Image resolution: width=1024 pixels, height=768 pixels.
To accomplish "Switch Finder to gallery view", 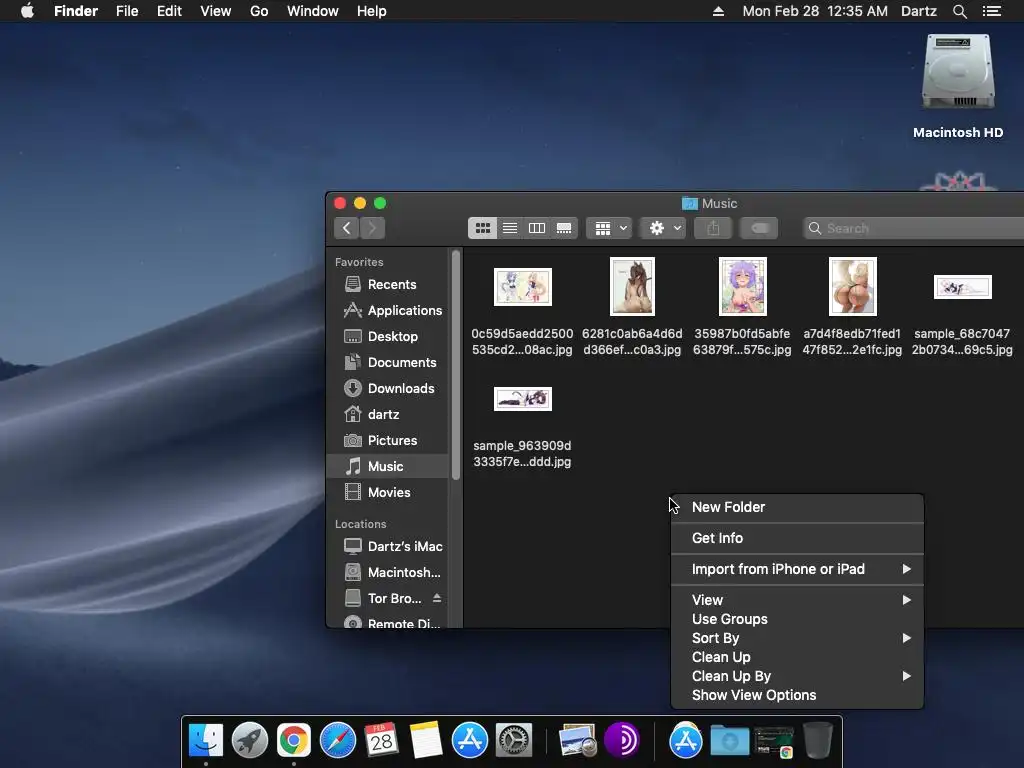I will [x=564, y=228].
